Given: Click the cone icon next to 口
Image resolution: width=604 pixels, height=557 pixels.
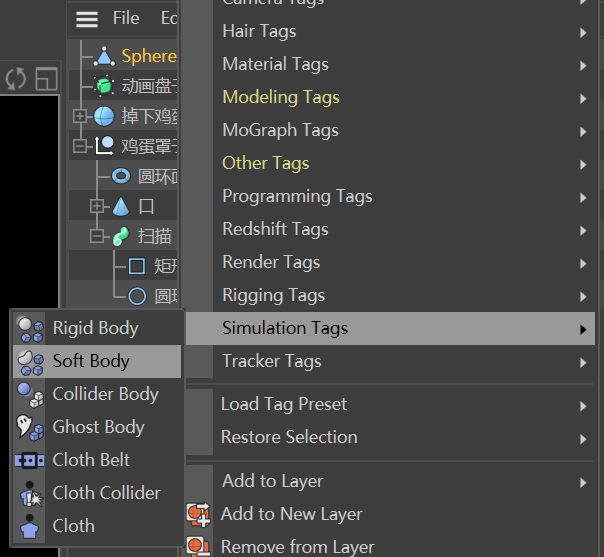Looking at the screenshot, I should (121, 206).
